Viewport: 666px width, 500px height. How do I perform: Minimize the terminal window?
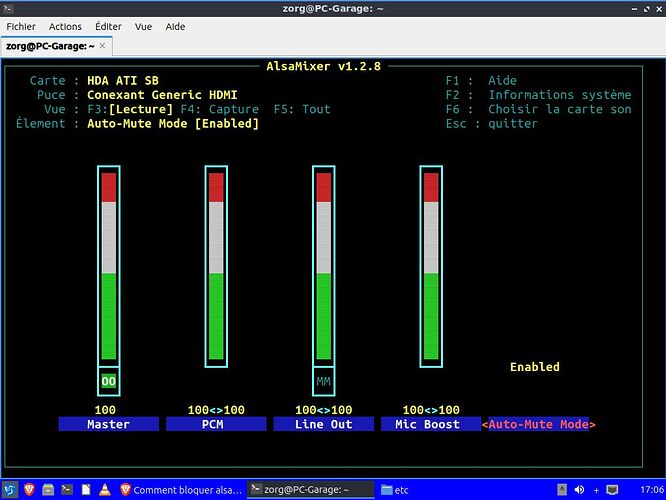pos(634,8)
